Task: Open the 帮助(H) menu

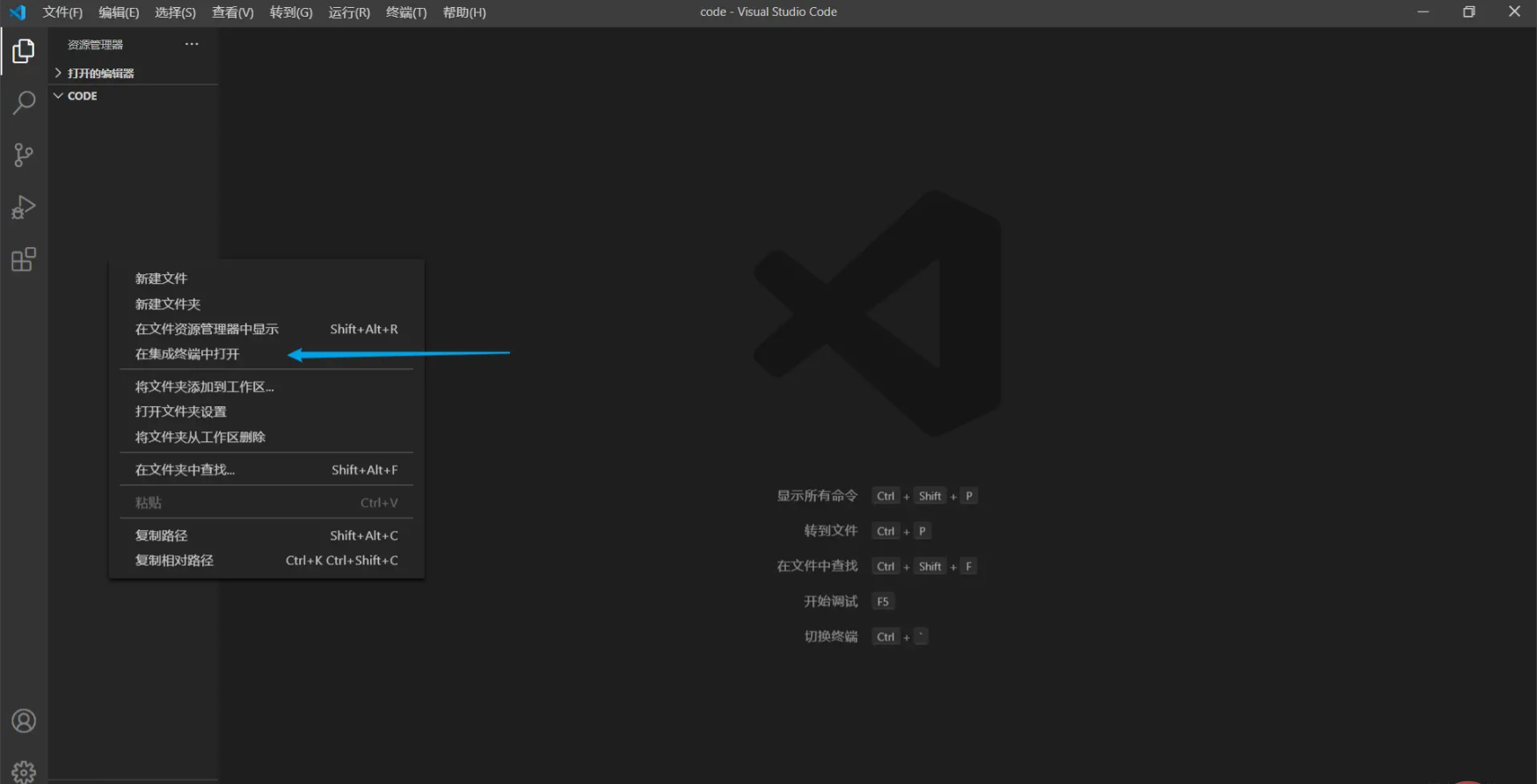Action: click(x=464, y=12)
